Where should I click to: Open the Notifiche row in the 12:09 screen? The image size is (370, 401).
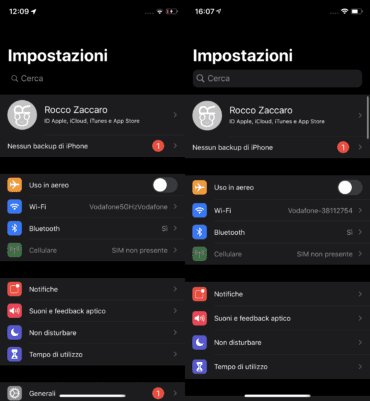92,289
